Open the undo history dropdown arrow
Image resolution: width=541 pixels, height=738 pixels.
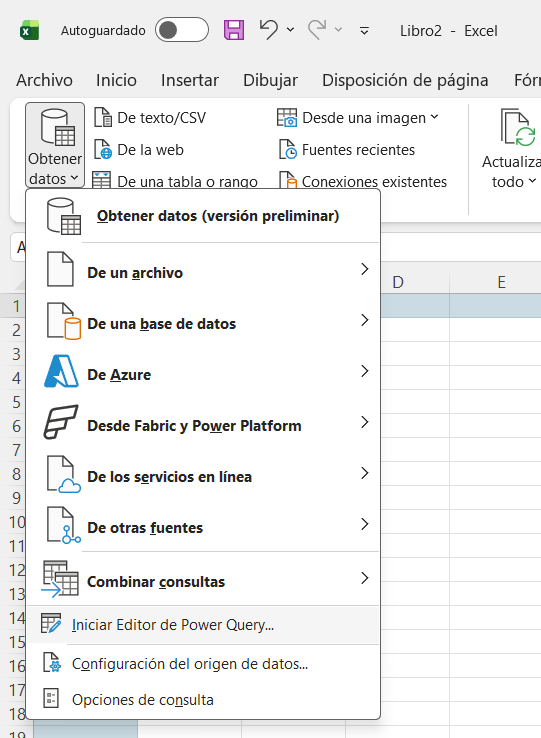(x=291, y=30)
